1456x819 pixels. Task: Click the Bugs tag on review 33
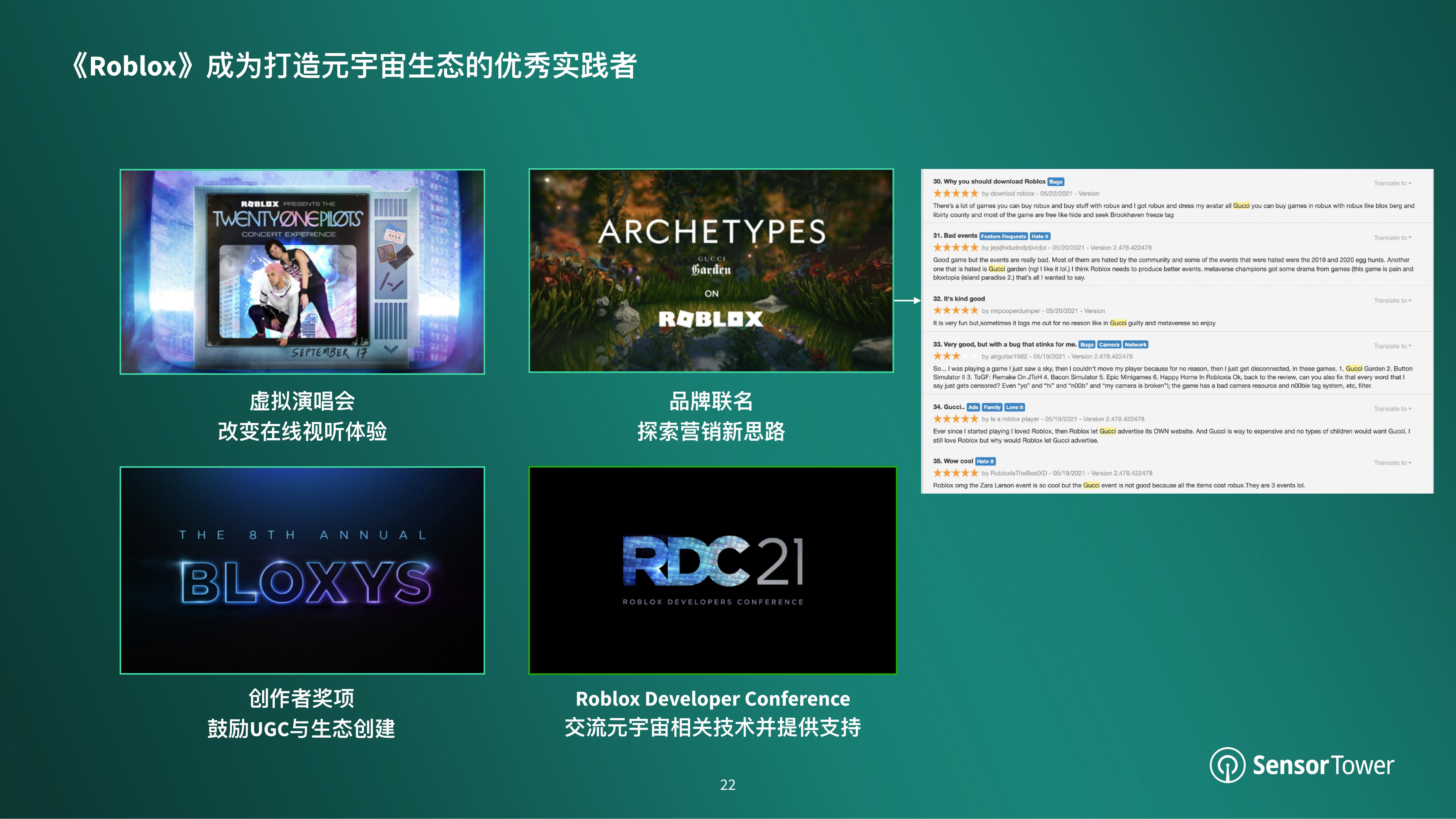pos(1087,345)
